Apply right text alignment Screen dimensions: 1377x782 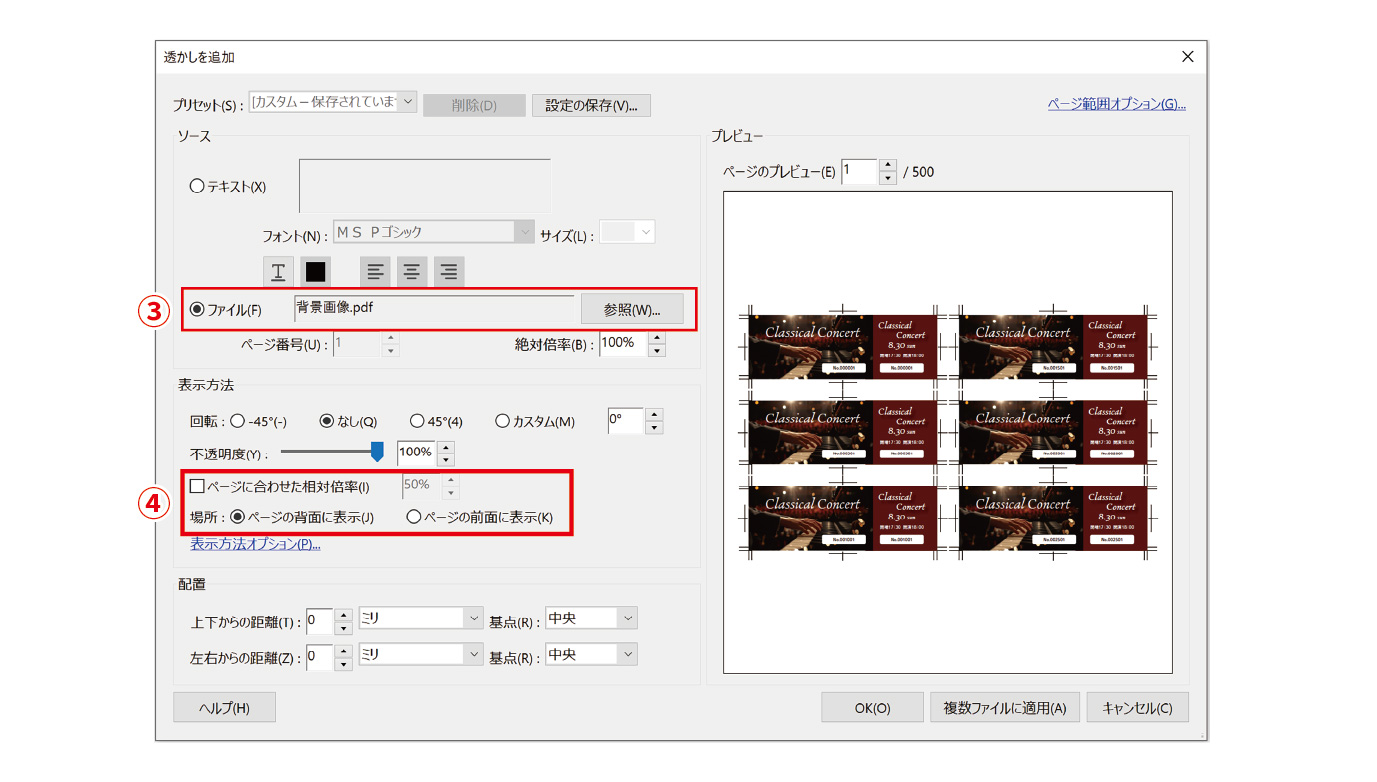pyautogui.click(x=448, y=271)
